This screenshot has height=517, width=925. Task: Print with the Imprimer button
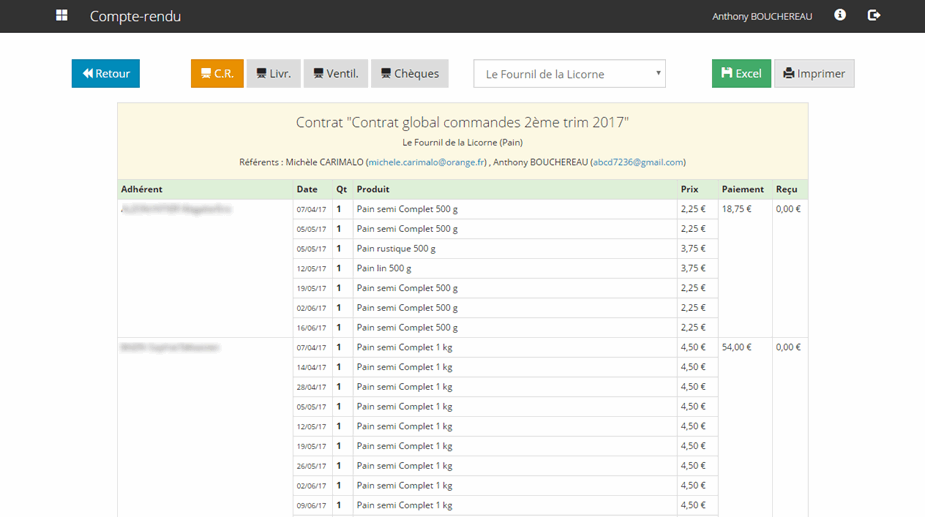(x=813, y=74)
